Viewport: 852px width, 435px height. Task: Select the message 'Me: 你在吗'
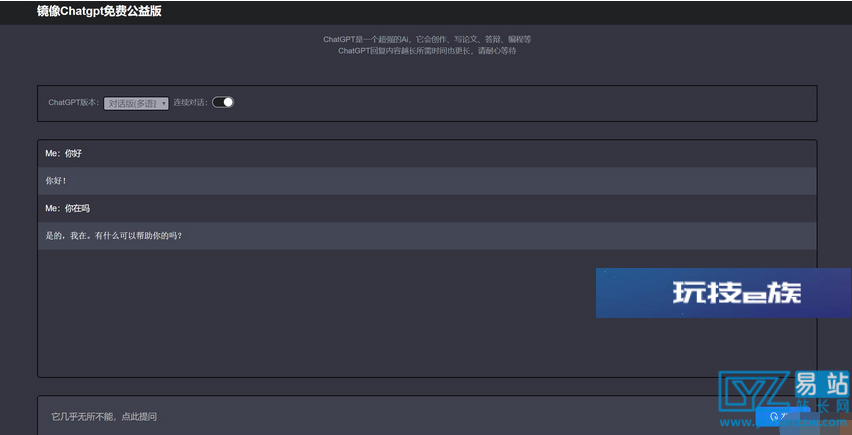point(427,208)
